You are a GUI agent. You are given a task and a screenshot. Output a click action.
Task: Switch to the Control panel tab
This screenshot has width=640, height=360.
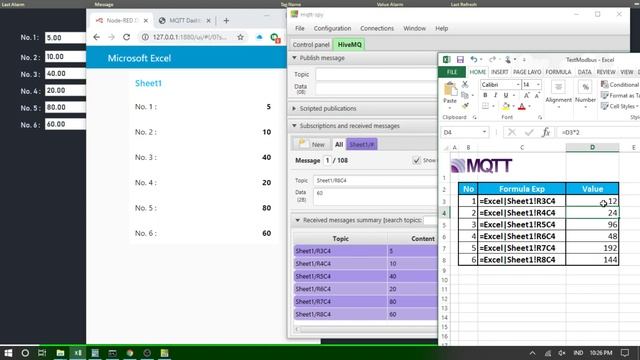pyautogui.click(x=311, y=44)
